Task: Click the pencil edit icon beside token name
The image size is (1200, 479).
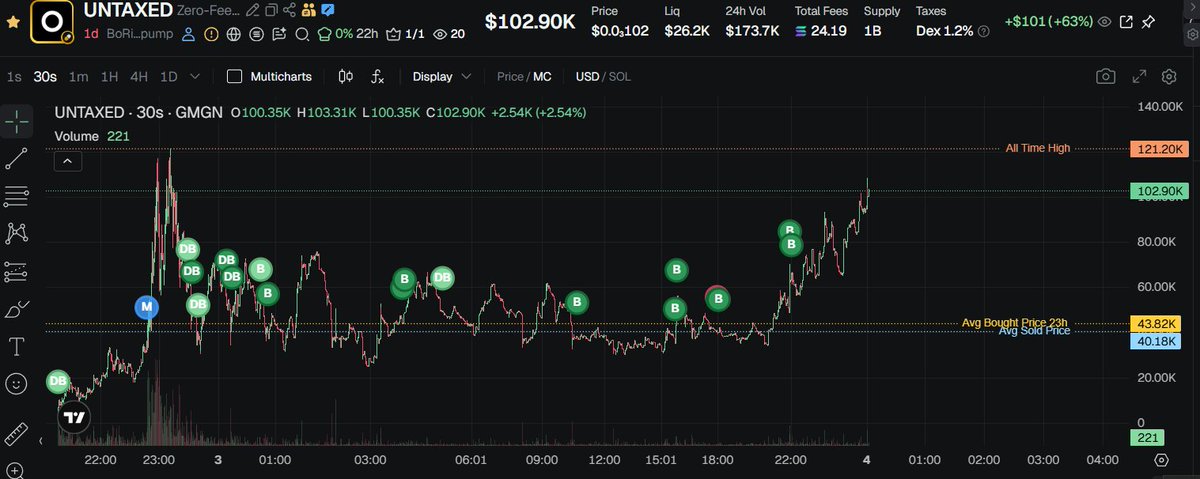Action: [253, 10]
